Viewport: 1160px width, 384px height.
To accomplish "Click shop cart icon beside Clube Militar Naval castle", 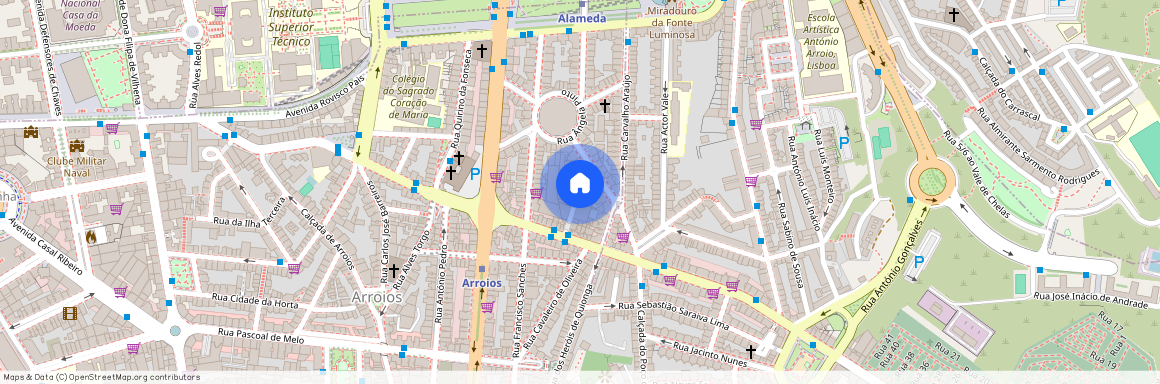I will tap(111, 128).
